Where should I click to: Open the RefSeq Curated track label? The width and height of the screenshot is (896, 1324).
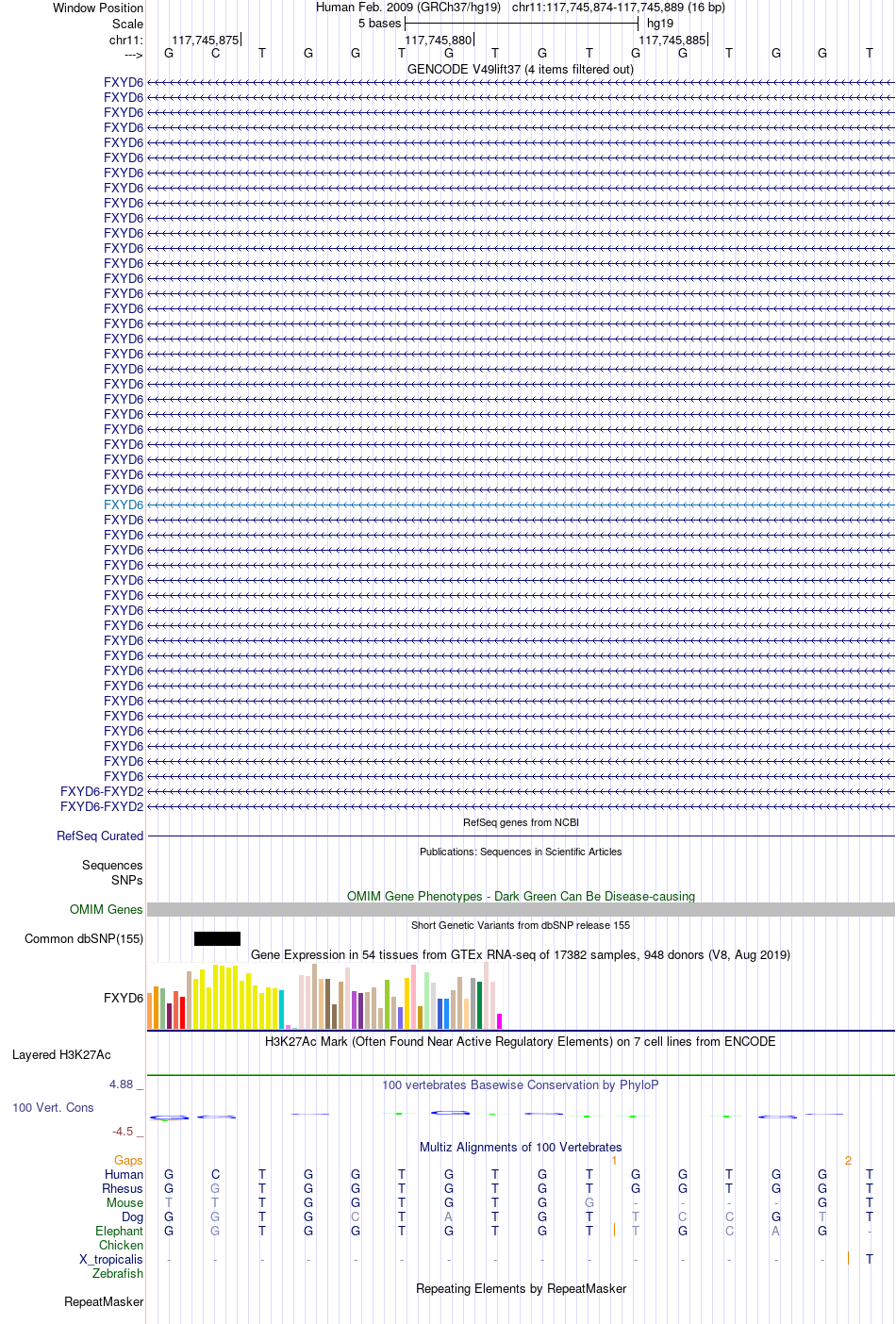click(100, 836)
